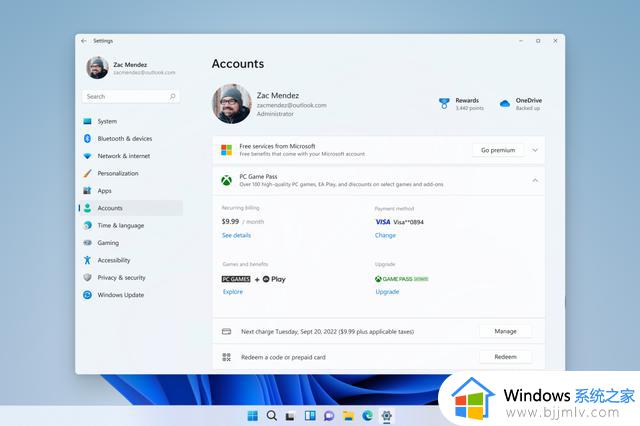The height and width of the screenshot is (426, 640).
Task: Click the small sidebar profile avatar
Action: (x=97, y=68)
